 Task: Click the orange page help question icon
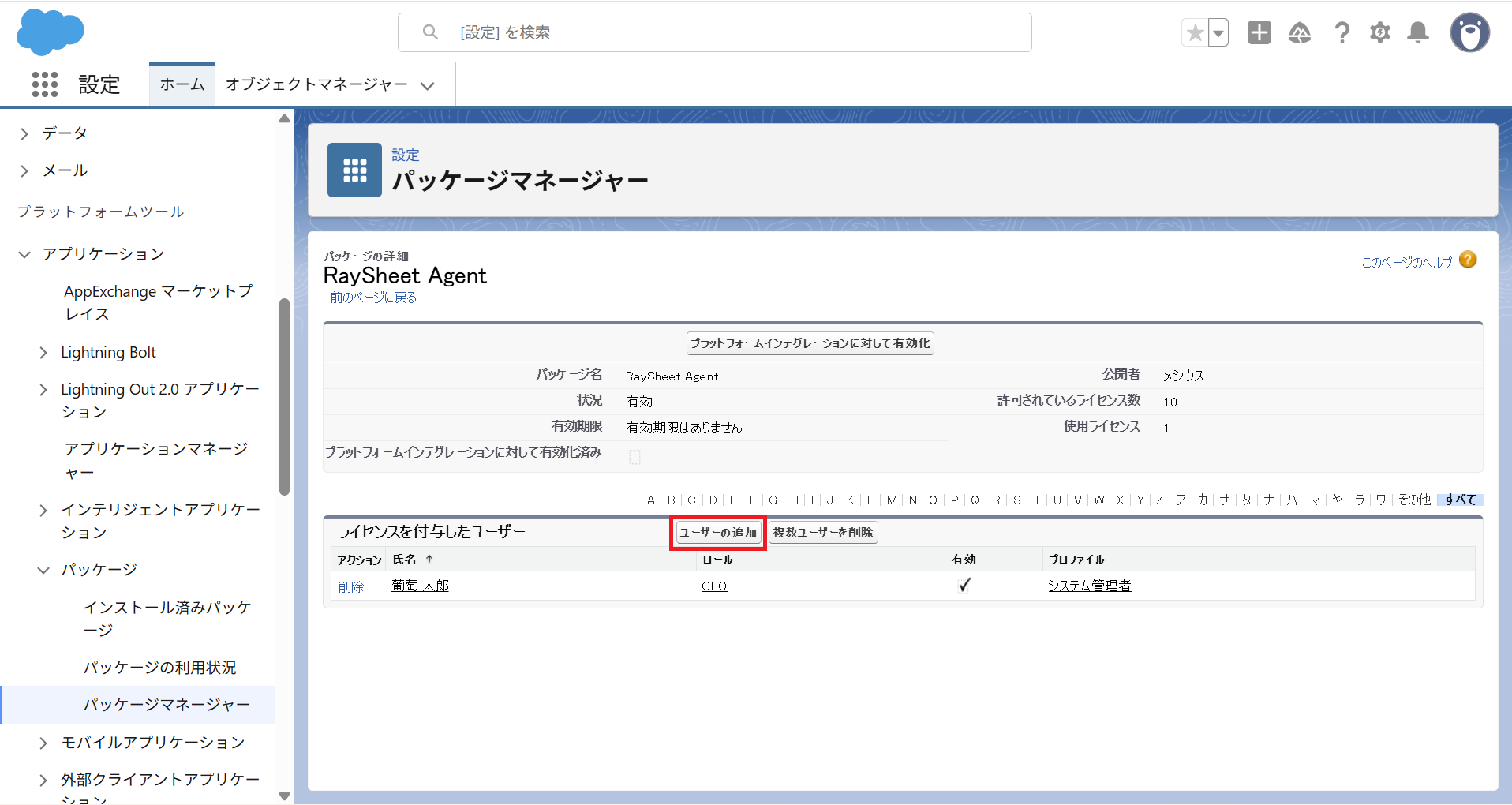pyautogui.click(x=1468, y=260)
